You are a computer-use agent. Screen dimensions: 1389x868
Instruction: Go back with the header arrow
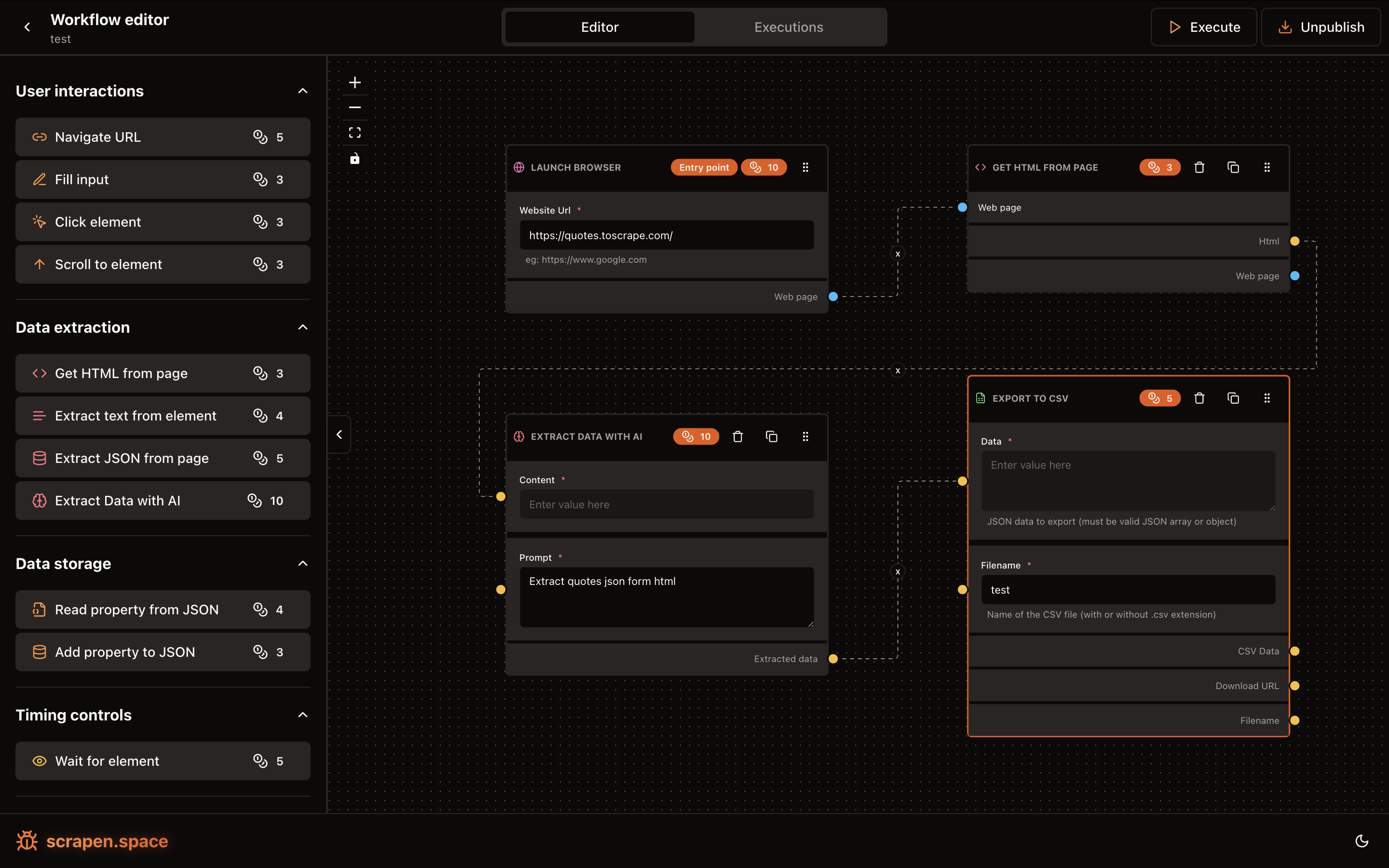[x=27, y=27]
